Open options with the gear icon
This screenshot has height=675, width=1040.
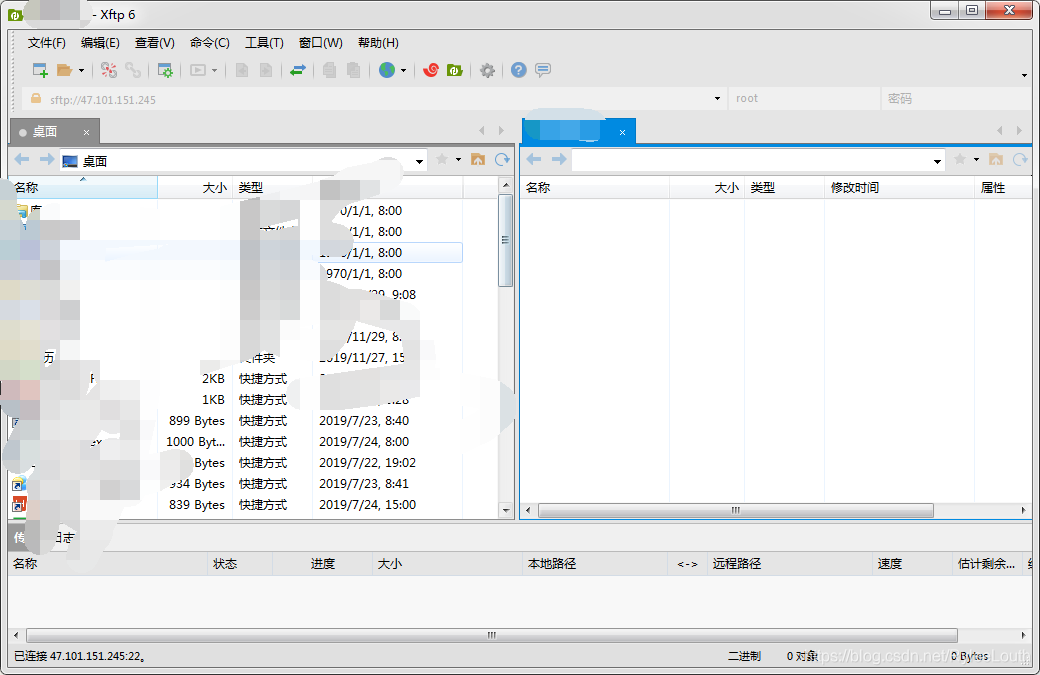coord(488,70)
